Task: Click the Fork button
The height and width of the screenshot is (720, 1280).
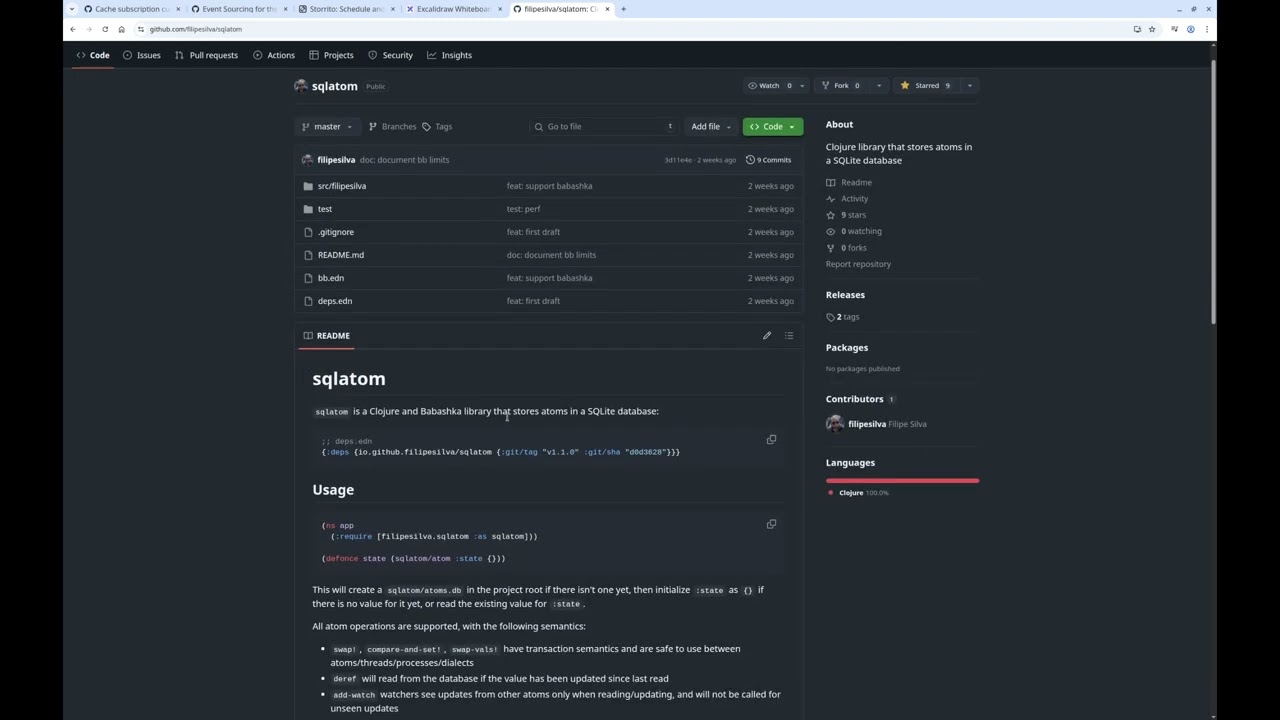Action: [841, 86]
